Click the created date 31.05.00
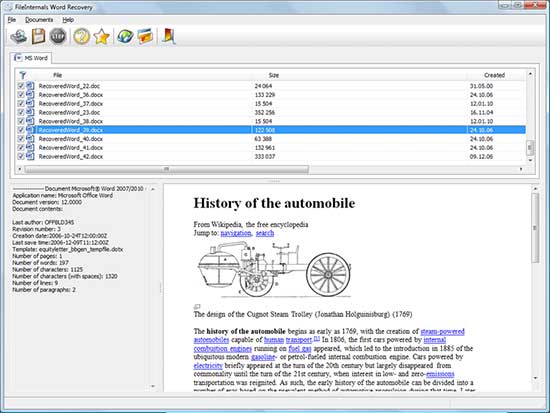Screen dimensions: 550x413 click(x=481, y=86)
